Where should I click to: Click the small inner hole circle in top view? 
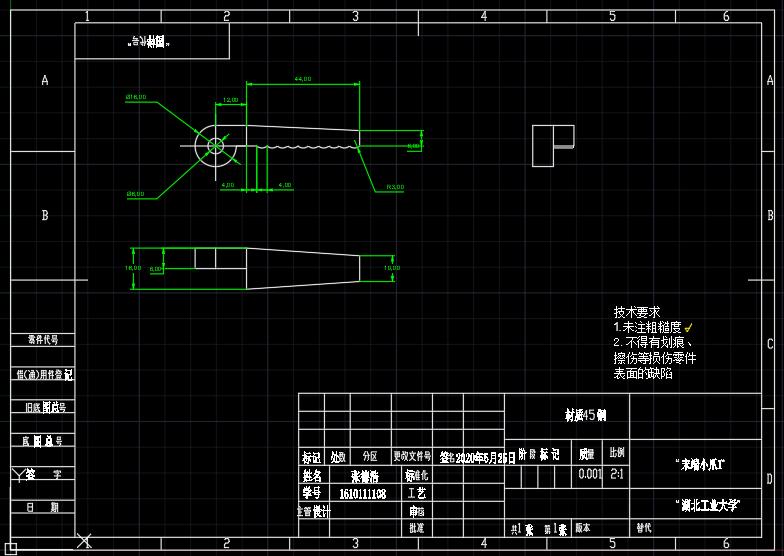216,146
